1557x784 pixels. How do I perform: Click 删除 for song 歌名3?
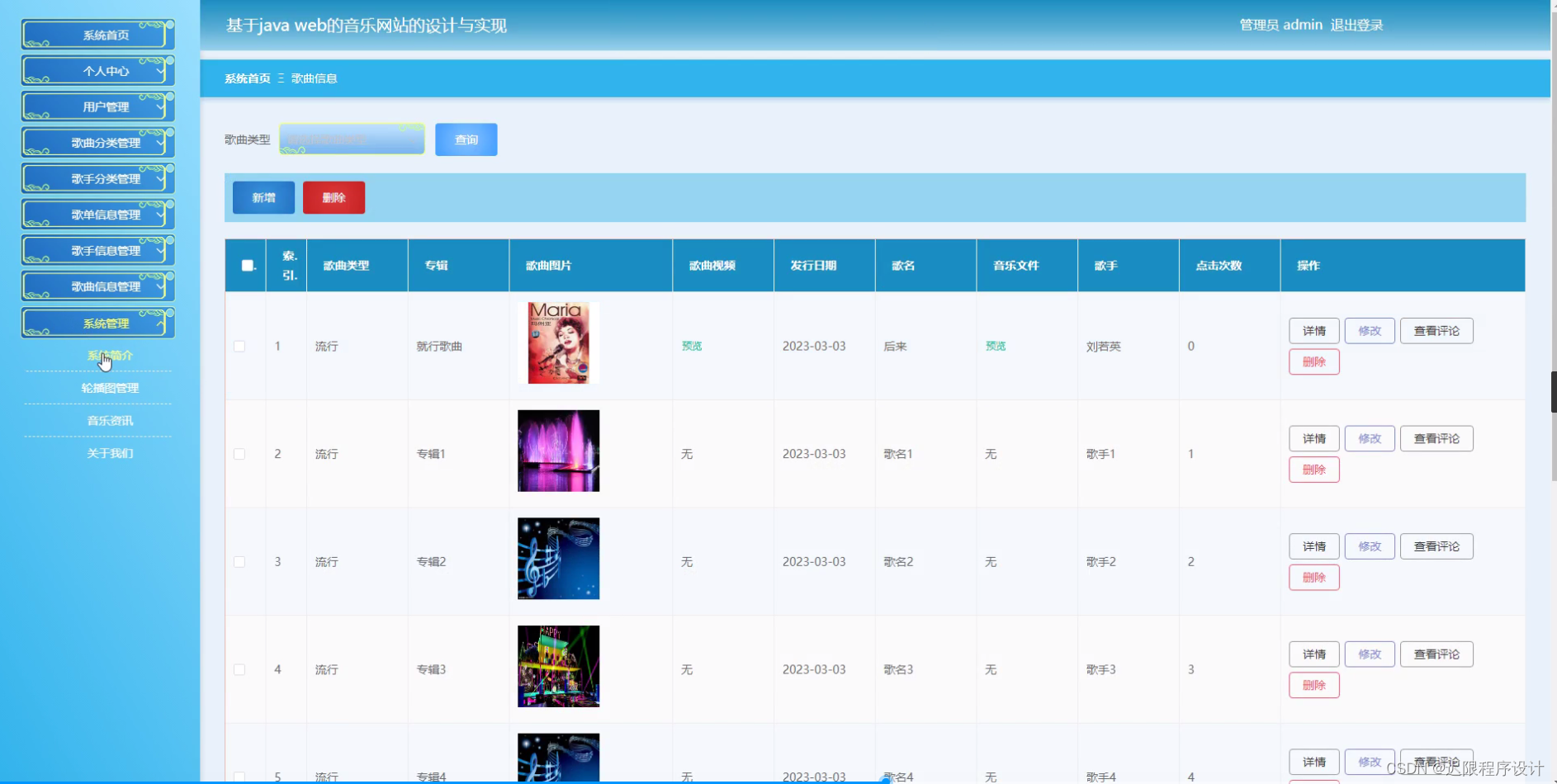pos(1314,685)
